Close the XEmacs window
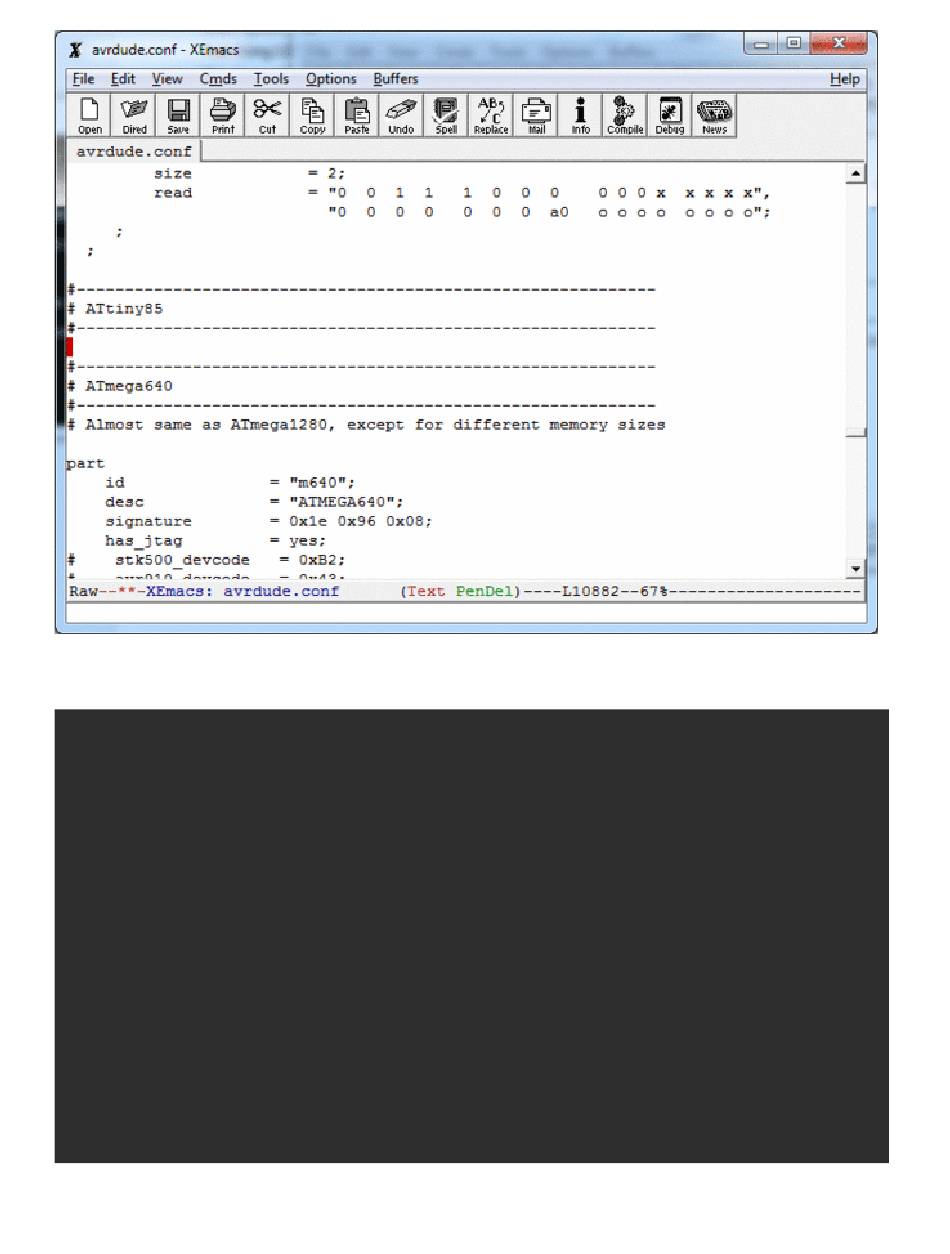 pyautogui.click(x=839, y=45)
